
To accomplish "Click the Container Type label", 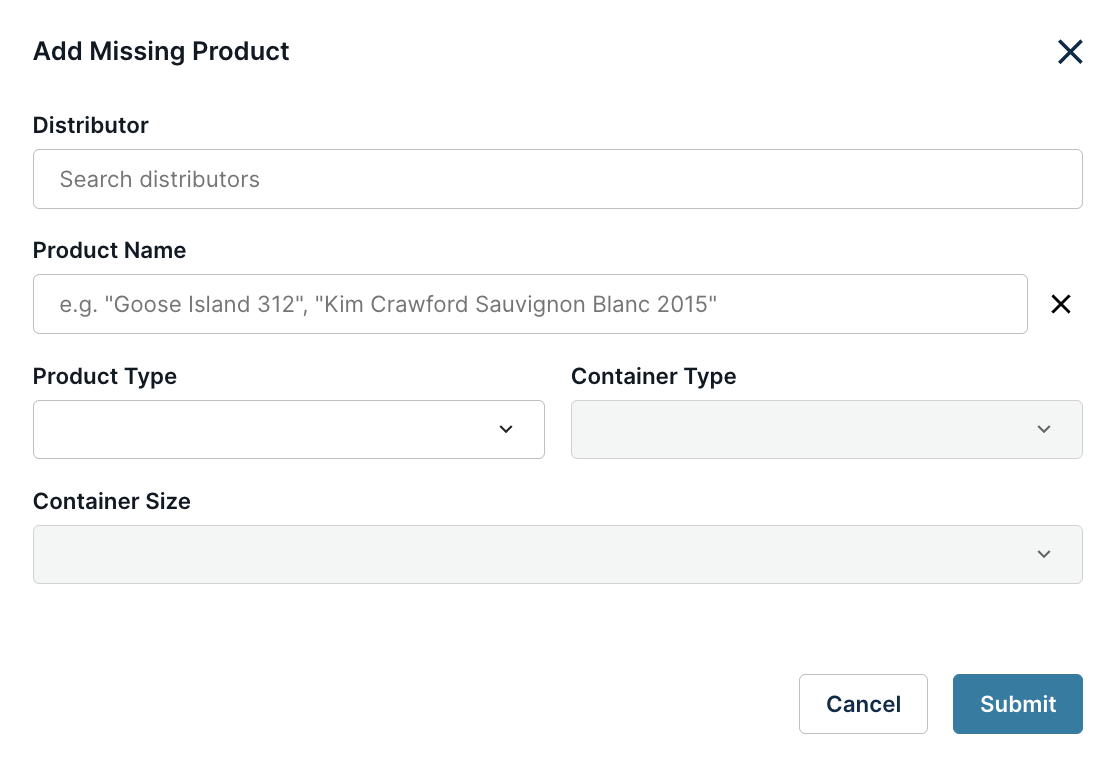I will [653, 377].
